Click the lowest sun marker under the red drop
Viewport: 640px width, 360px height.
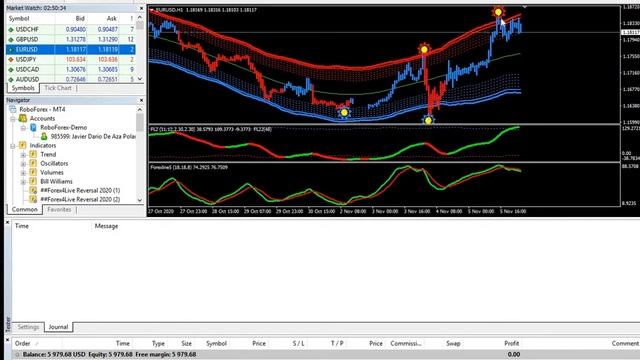[428, 120]
